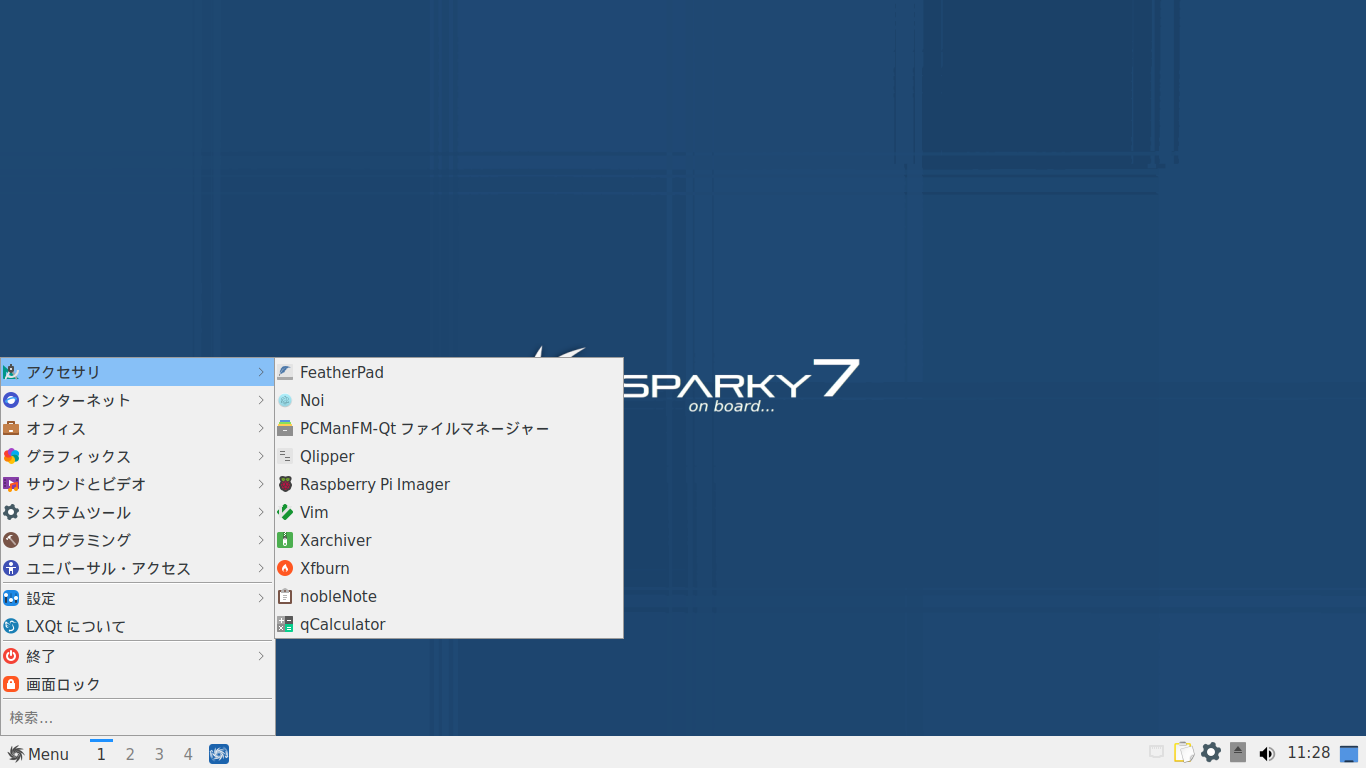Expand the 設定 submenu arrow
This screenshot has width=1366, height=768.
tap(261, 598)
